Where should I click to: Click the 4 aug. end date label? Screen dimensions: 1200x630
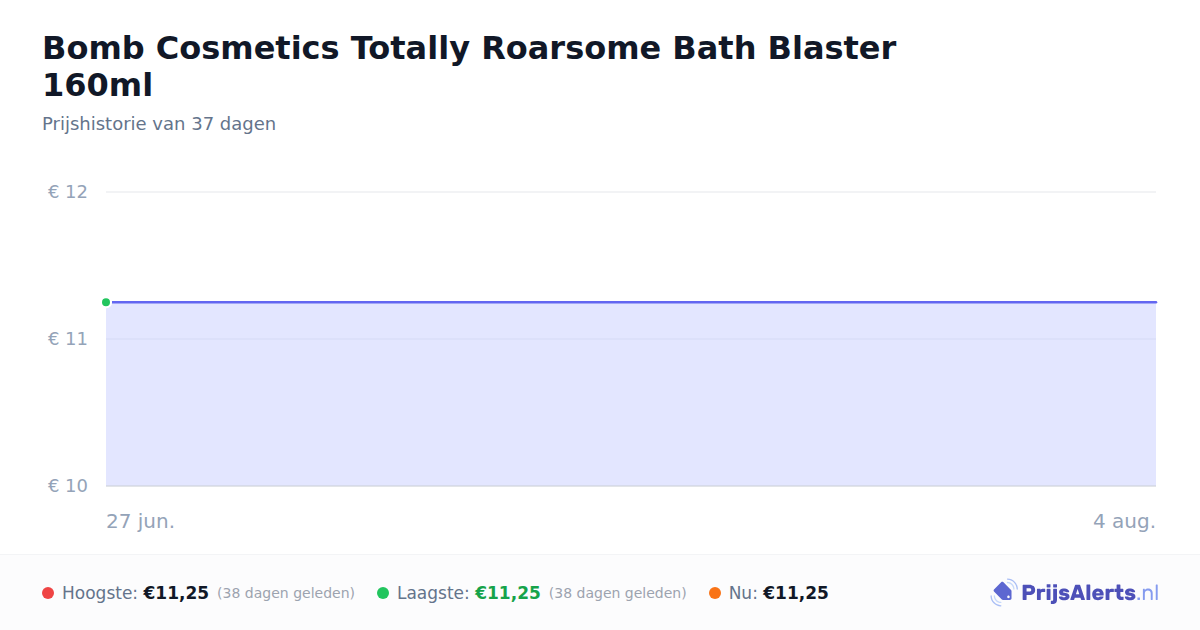coord(1124,522)
